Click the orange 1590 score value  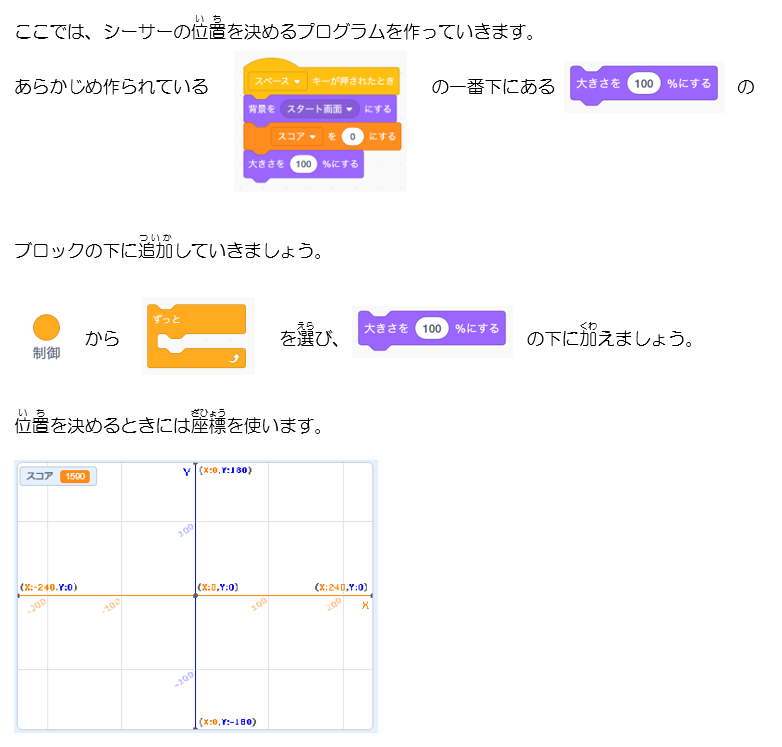click(x=75, y=477)
